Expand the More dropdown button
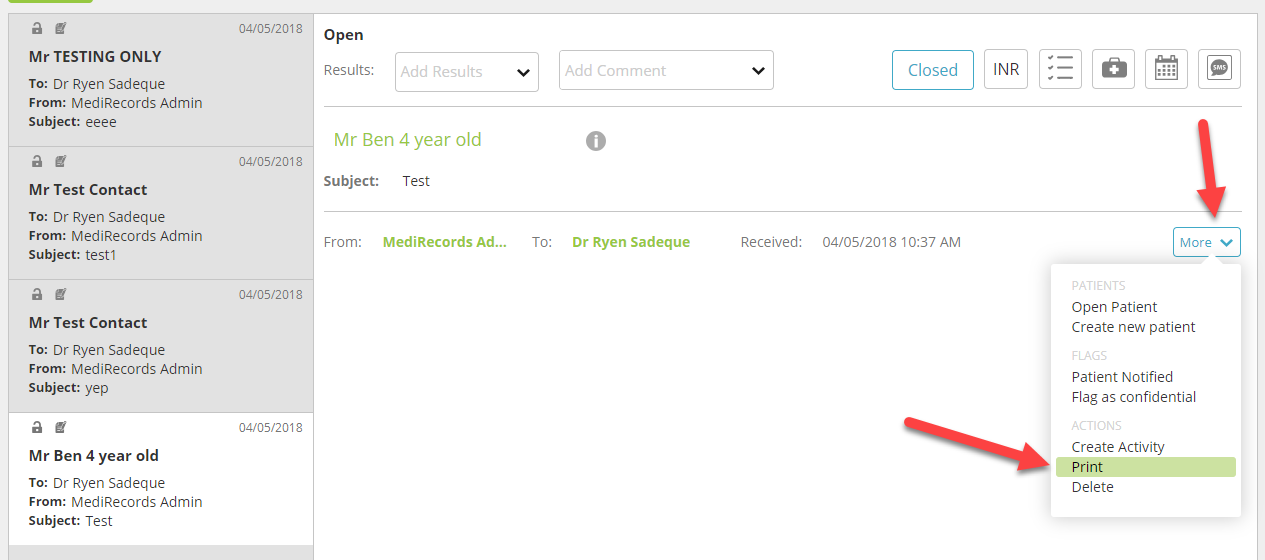Image resolution: width=1265 pixels, height=560 pixels. (1207, 242)
